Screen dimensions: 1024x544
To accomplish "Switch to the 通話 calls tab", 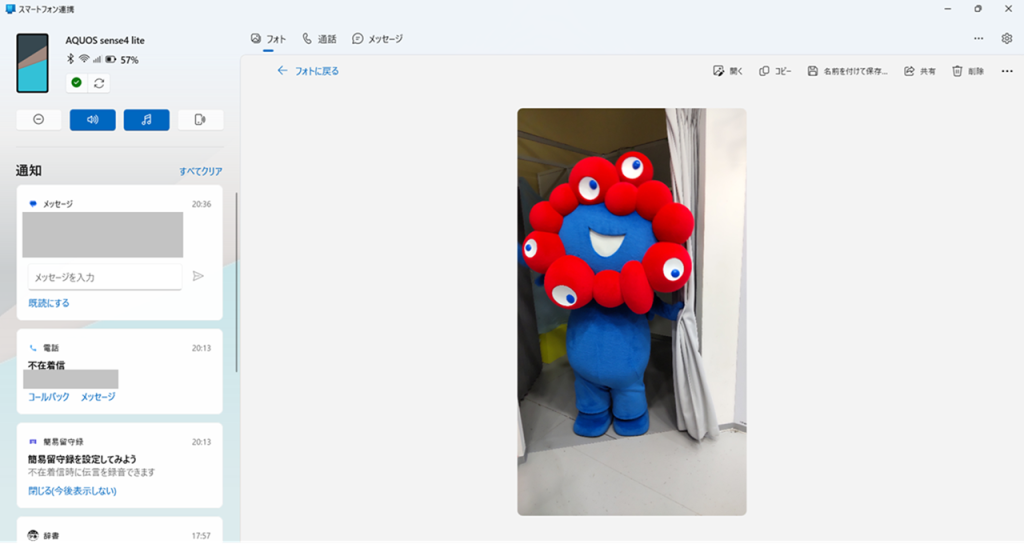I will coord(319,39).
